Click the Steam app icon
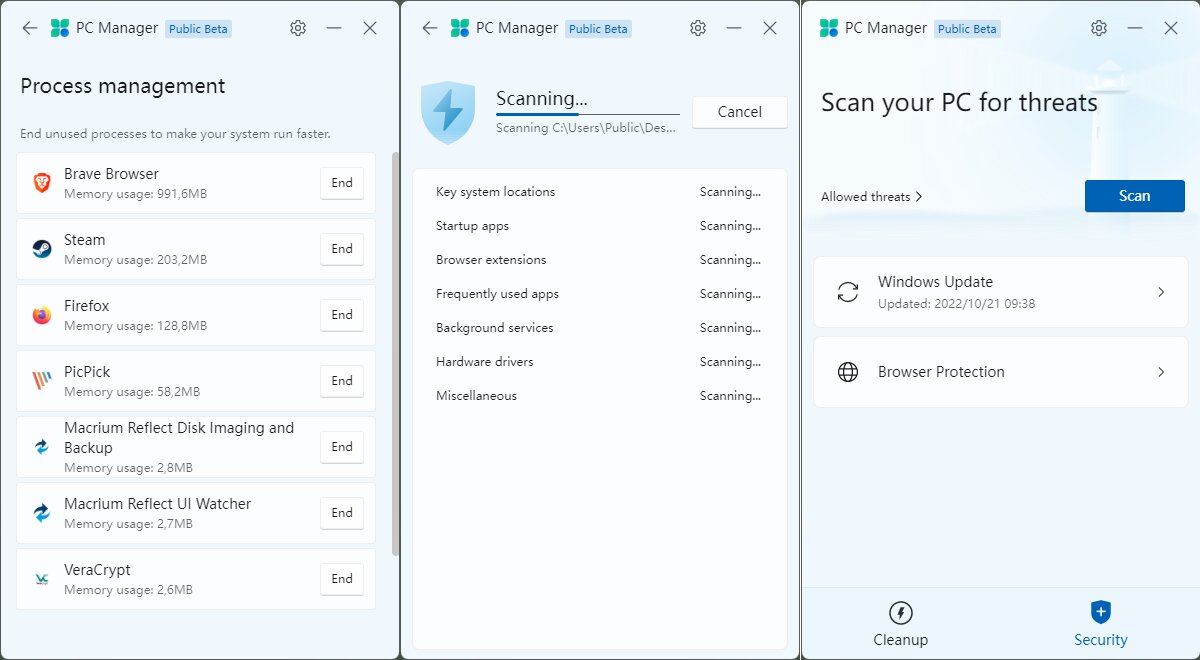Viewport: 1200px width, 660px height. point(42,249)
